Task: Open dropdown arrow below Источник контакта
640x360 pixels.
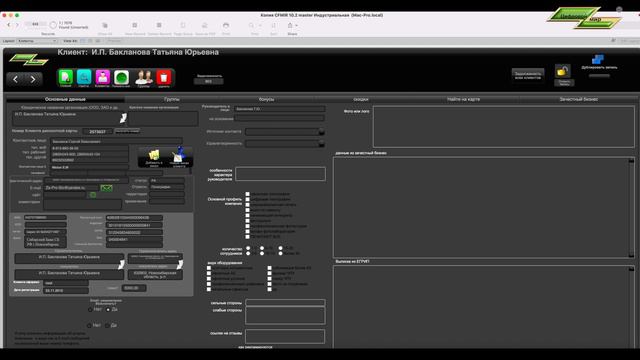Action: click(x=322, y=144)
